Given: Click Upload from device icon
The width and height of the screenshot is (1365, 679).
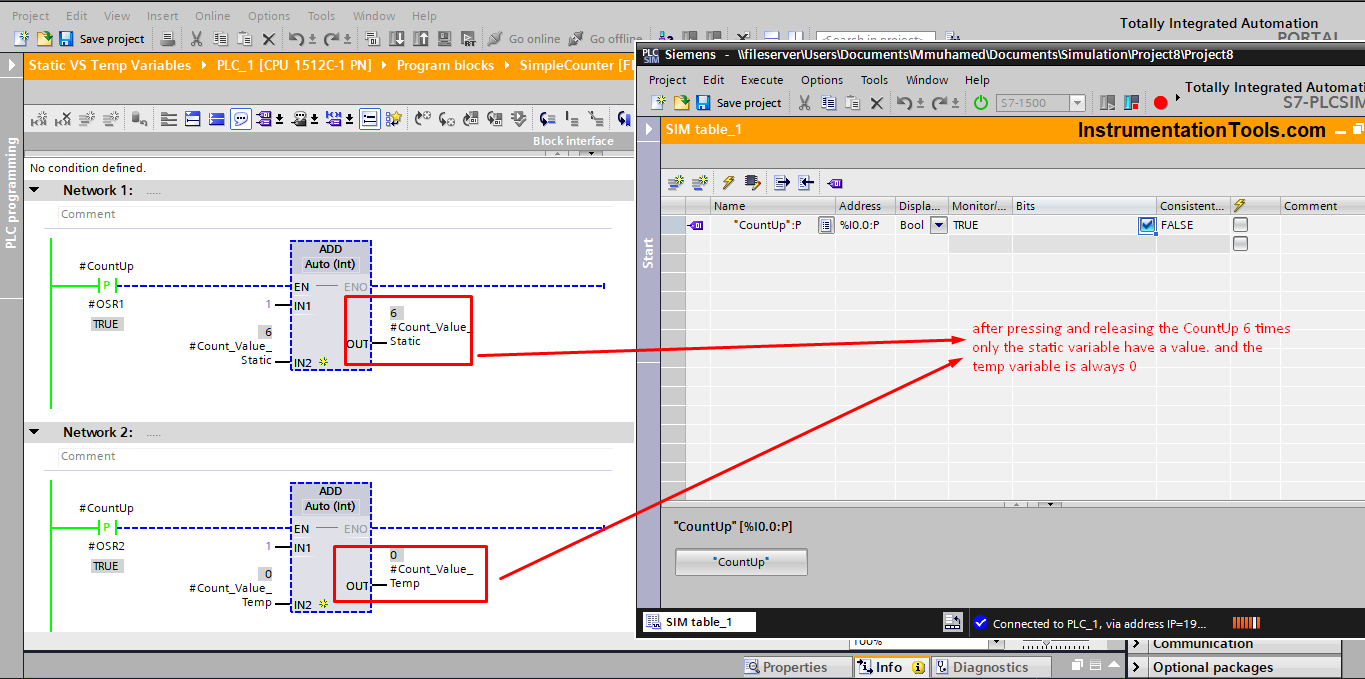Looking at the screenshot, I should click(x=420, y=39).
